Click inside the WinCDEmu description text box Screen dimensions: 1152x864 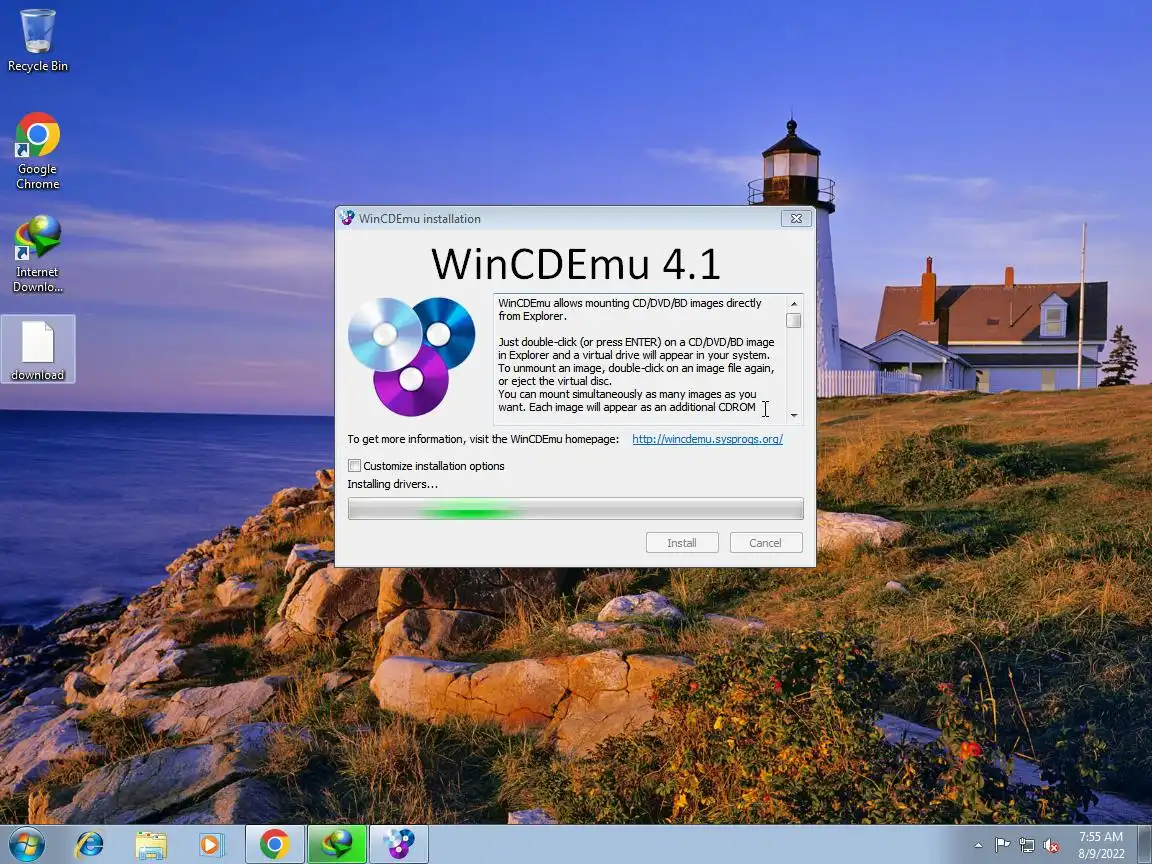tap(639, 359)
